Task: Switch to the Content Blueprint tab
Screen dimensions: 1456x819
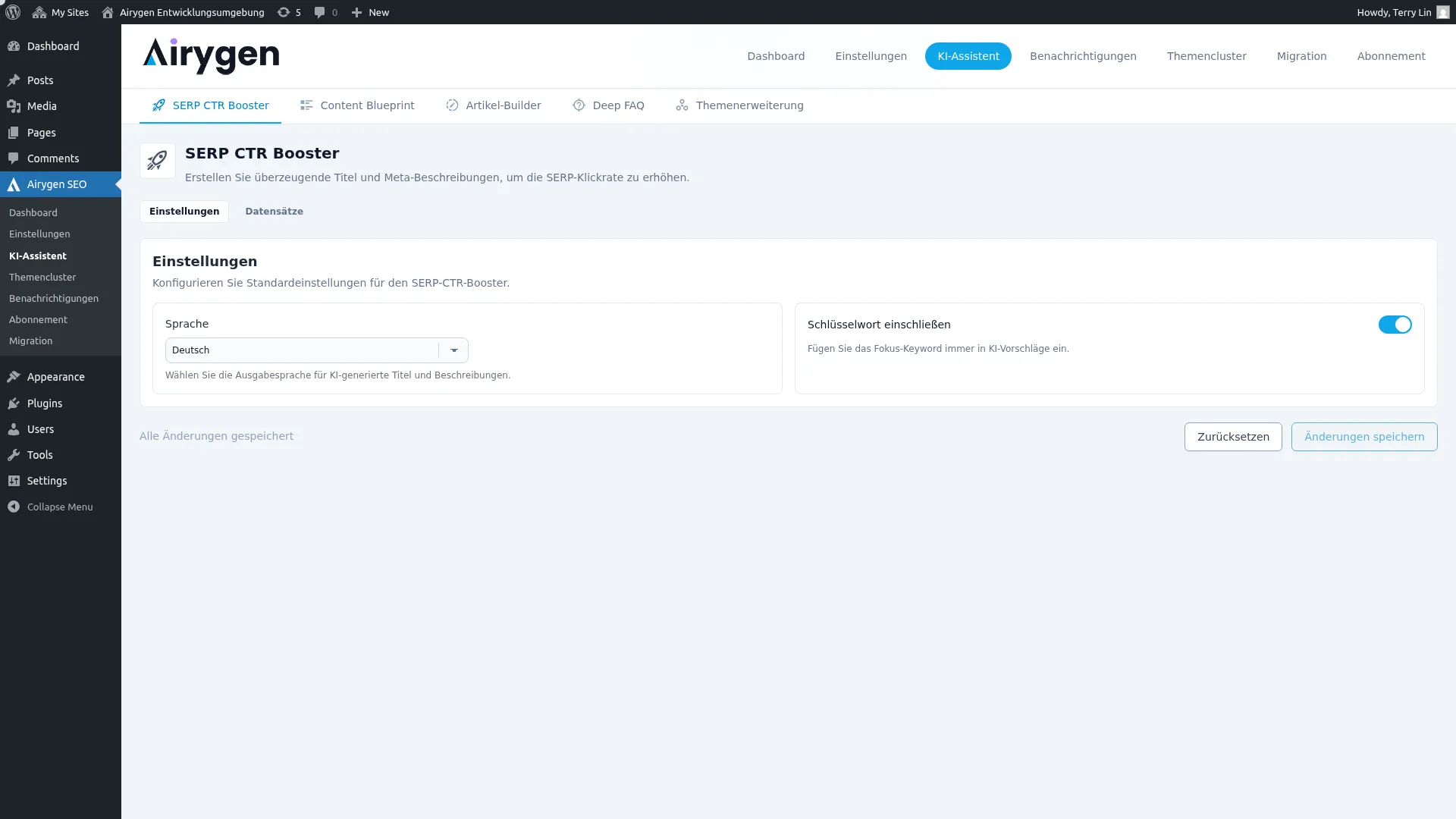Action: (357, 105)
